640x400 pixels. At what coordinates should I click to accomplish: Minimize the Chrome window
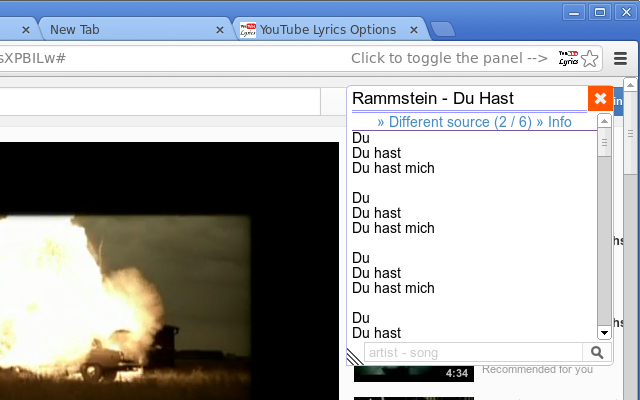(x=574, y=12)
